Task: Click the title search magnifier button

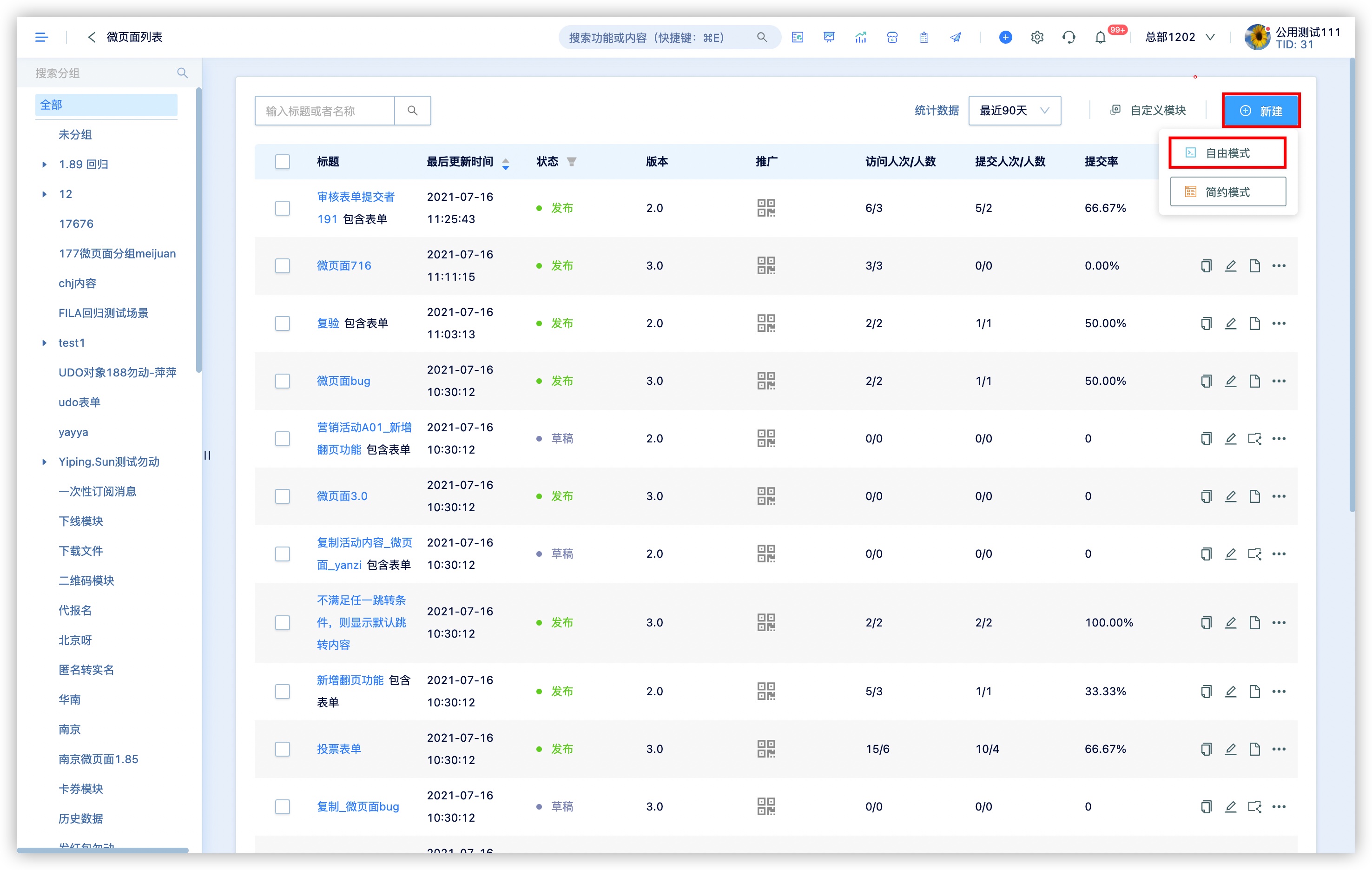Action: tap(413, 111)
